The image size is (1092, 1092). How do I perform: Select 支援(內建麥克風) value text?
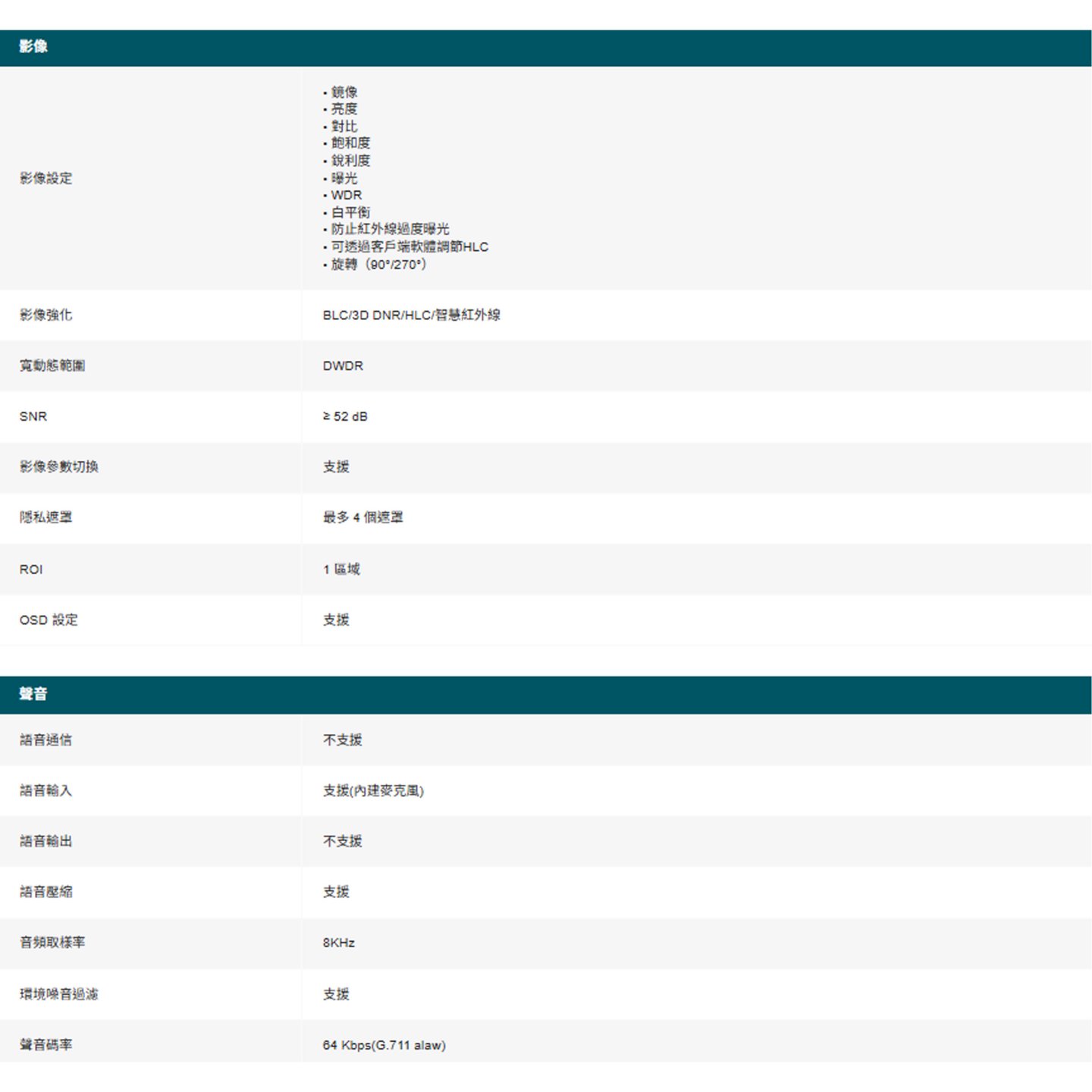tap(373, 791)
